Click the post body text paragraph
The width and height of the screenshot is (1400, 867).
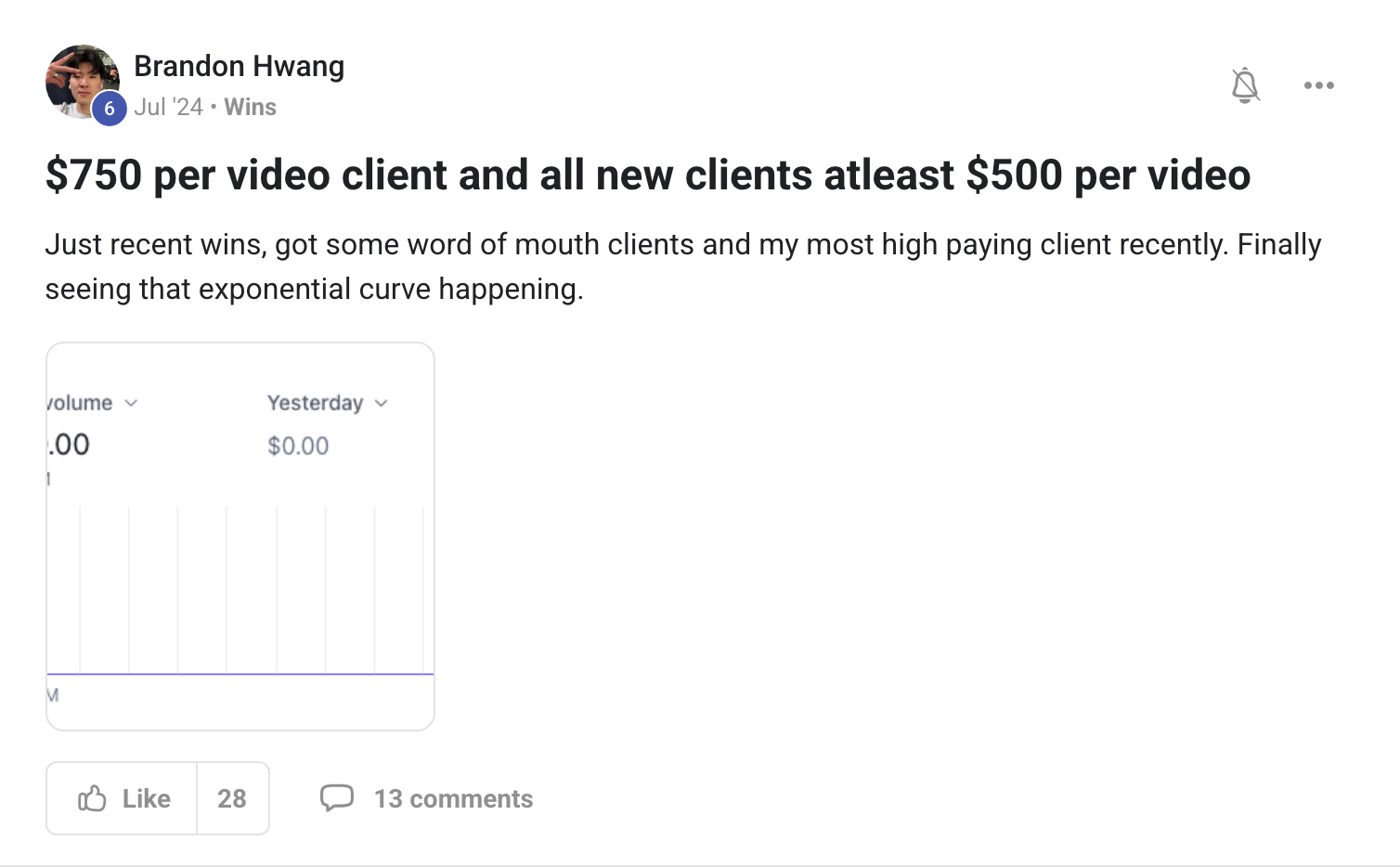click(683, 266)
